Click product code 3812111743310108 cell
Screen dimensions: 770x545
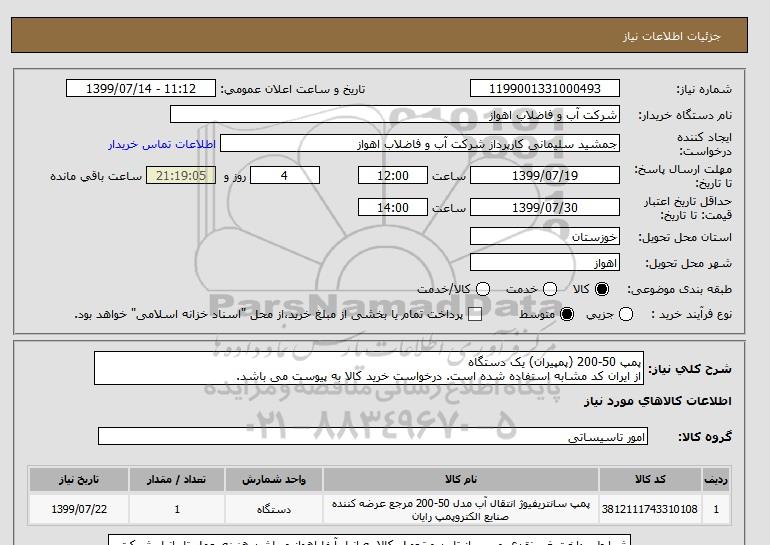(650, 509)
